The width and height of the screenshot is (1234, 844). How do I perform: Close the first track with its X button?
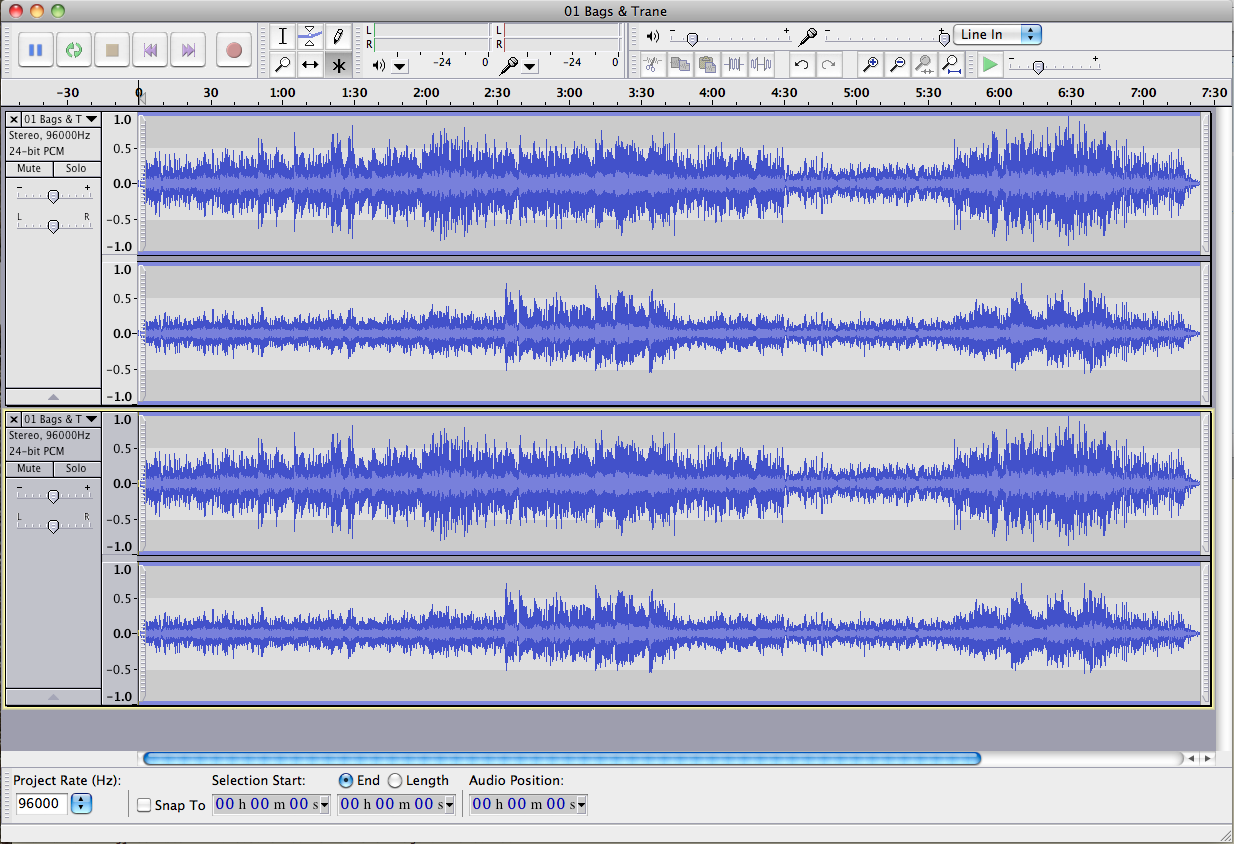coord(13,119)
